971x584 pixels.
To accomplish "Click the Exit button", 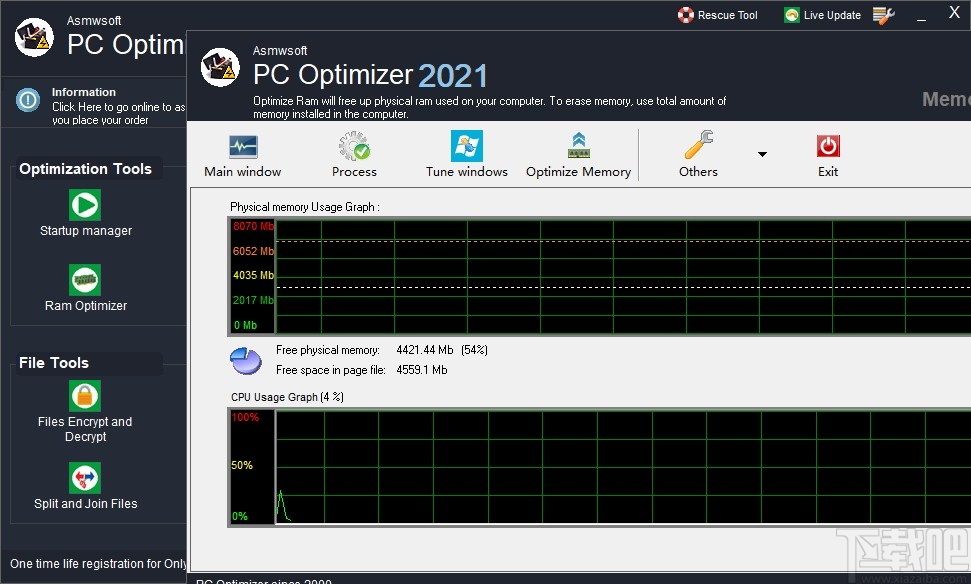I will 827,154.
